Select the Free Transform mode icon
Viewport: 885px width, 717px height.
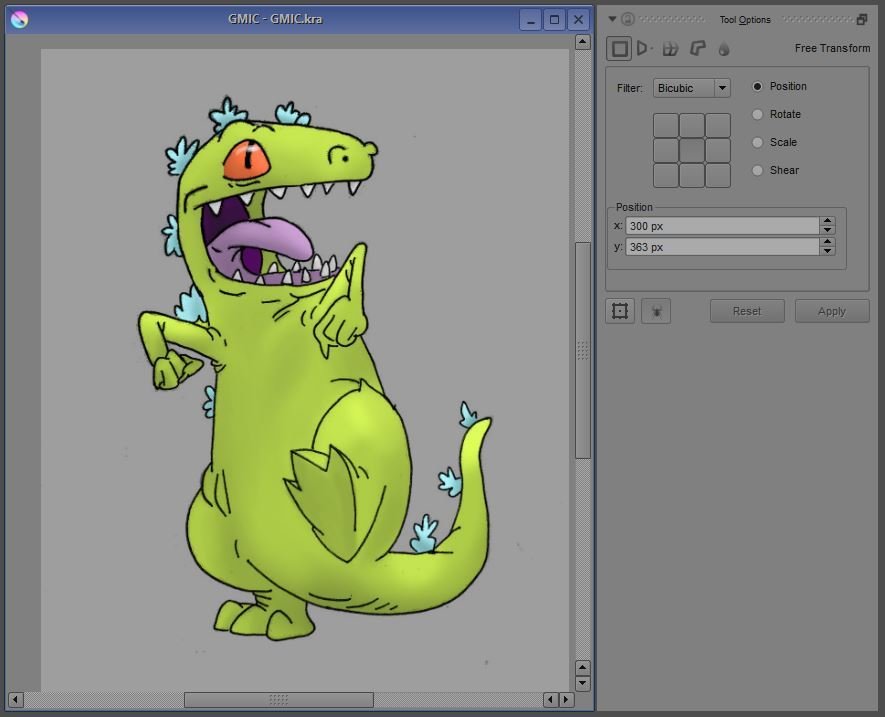[x=619, y=49]
